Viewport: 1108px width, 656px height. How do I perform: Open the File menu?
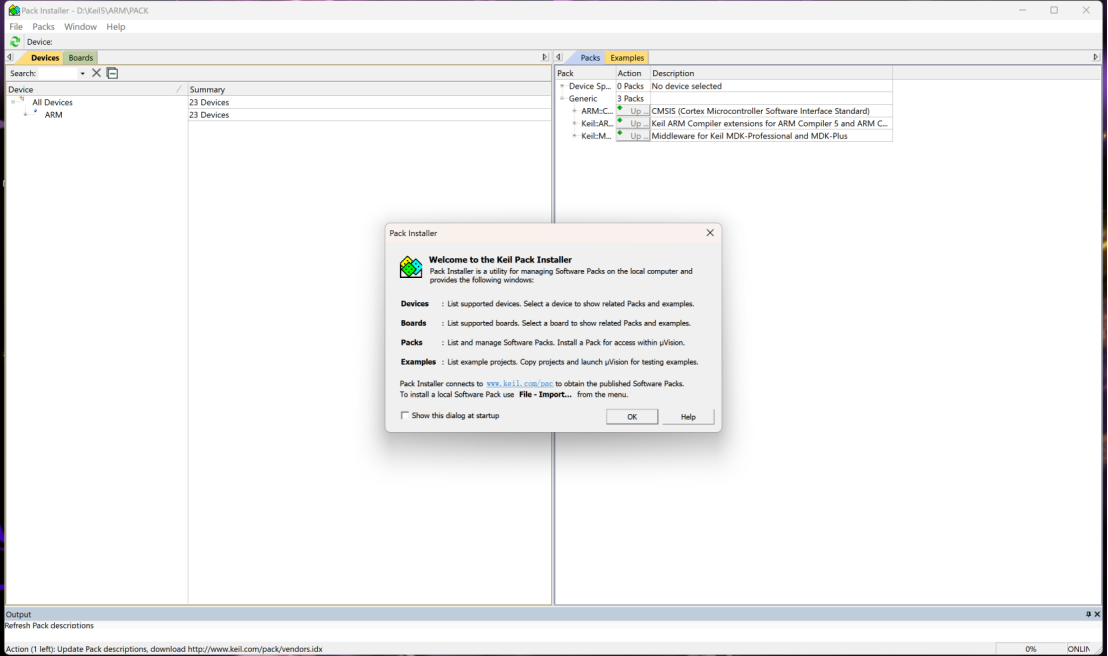[16, 27]
